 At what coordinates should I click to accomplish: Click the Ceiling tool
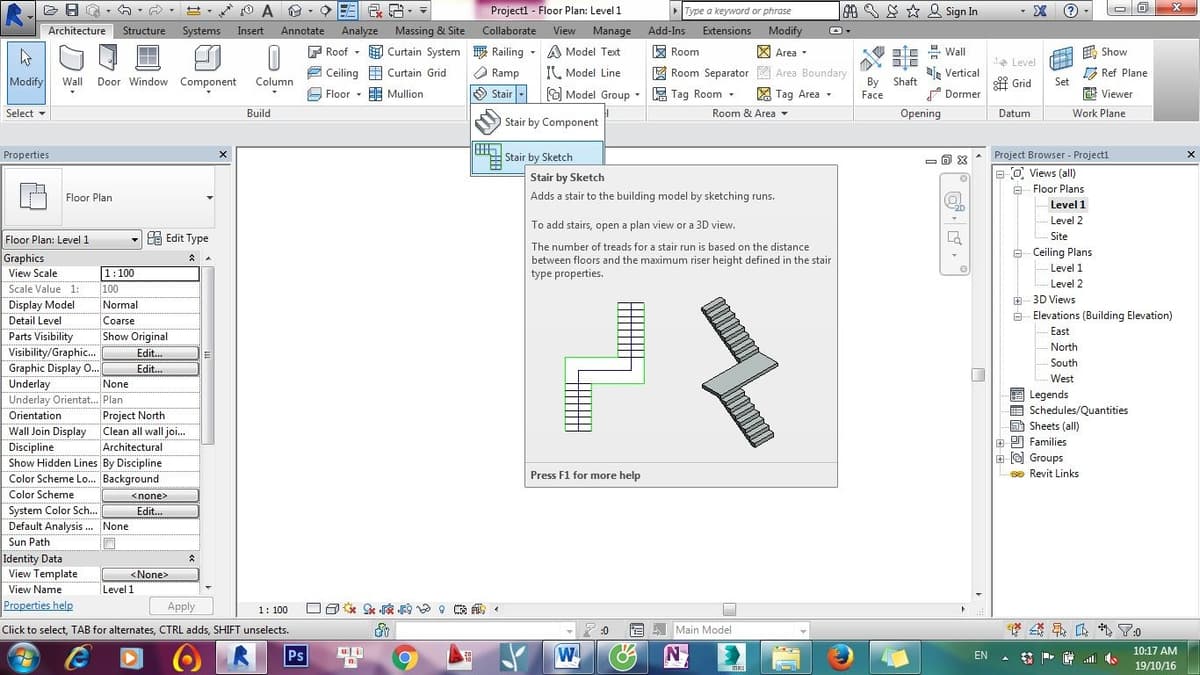(332, 73)
